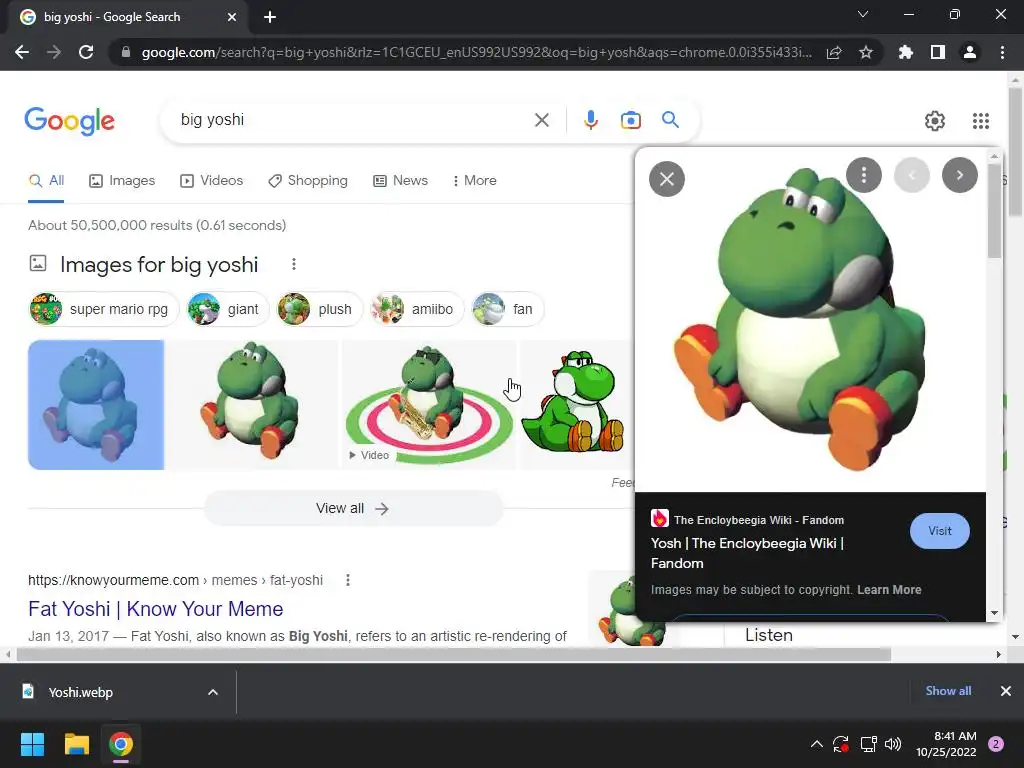This screenshot has height=768, width=1024.
Task: Close the image preview panel
Action: click(667, 179)
